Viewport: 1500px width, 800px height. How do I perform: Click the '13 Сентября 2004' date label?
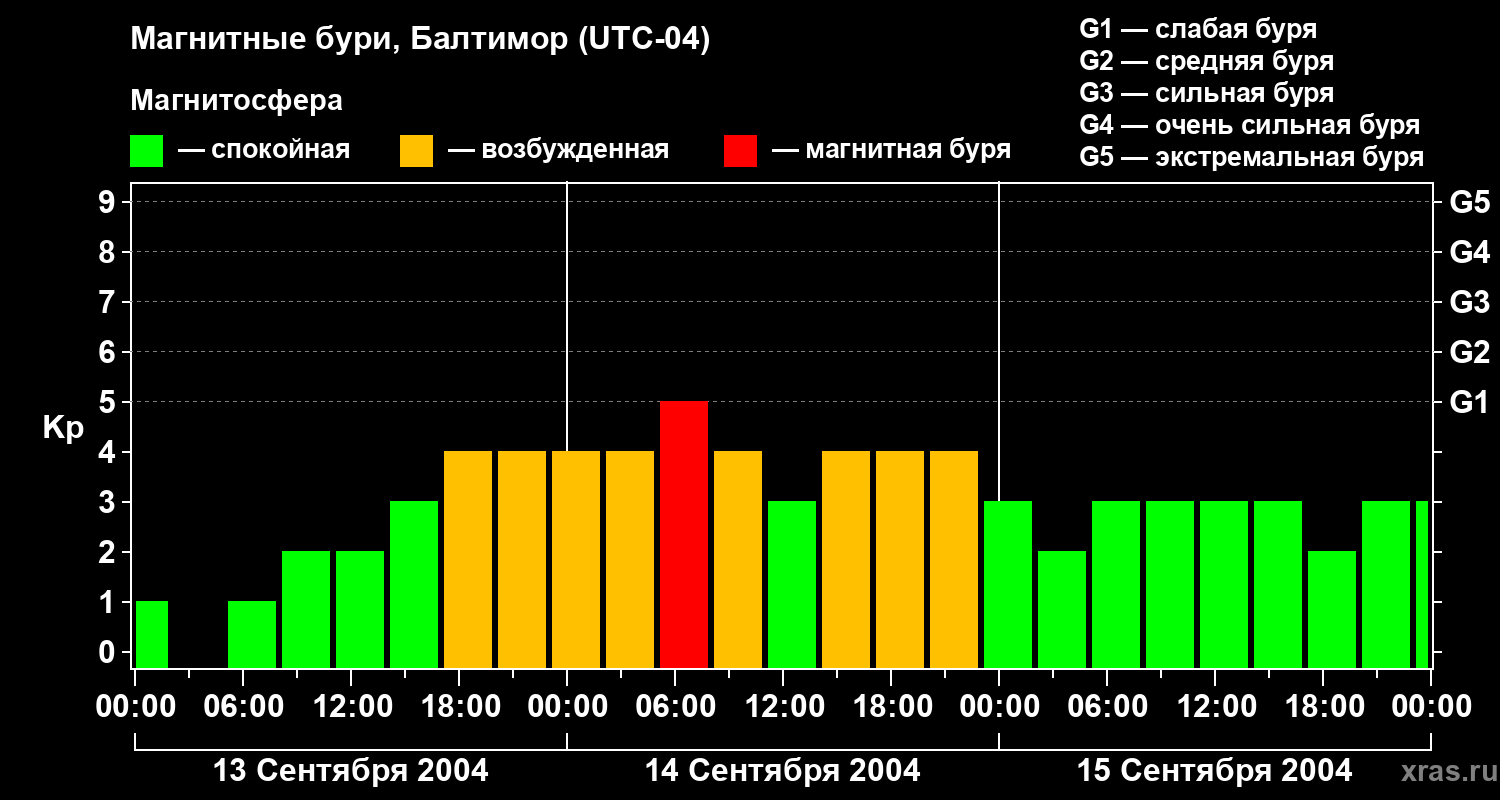tap(351, 771)
